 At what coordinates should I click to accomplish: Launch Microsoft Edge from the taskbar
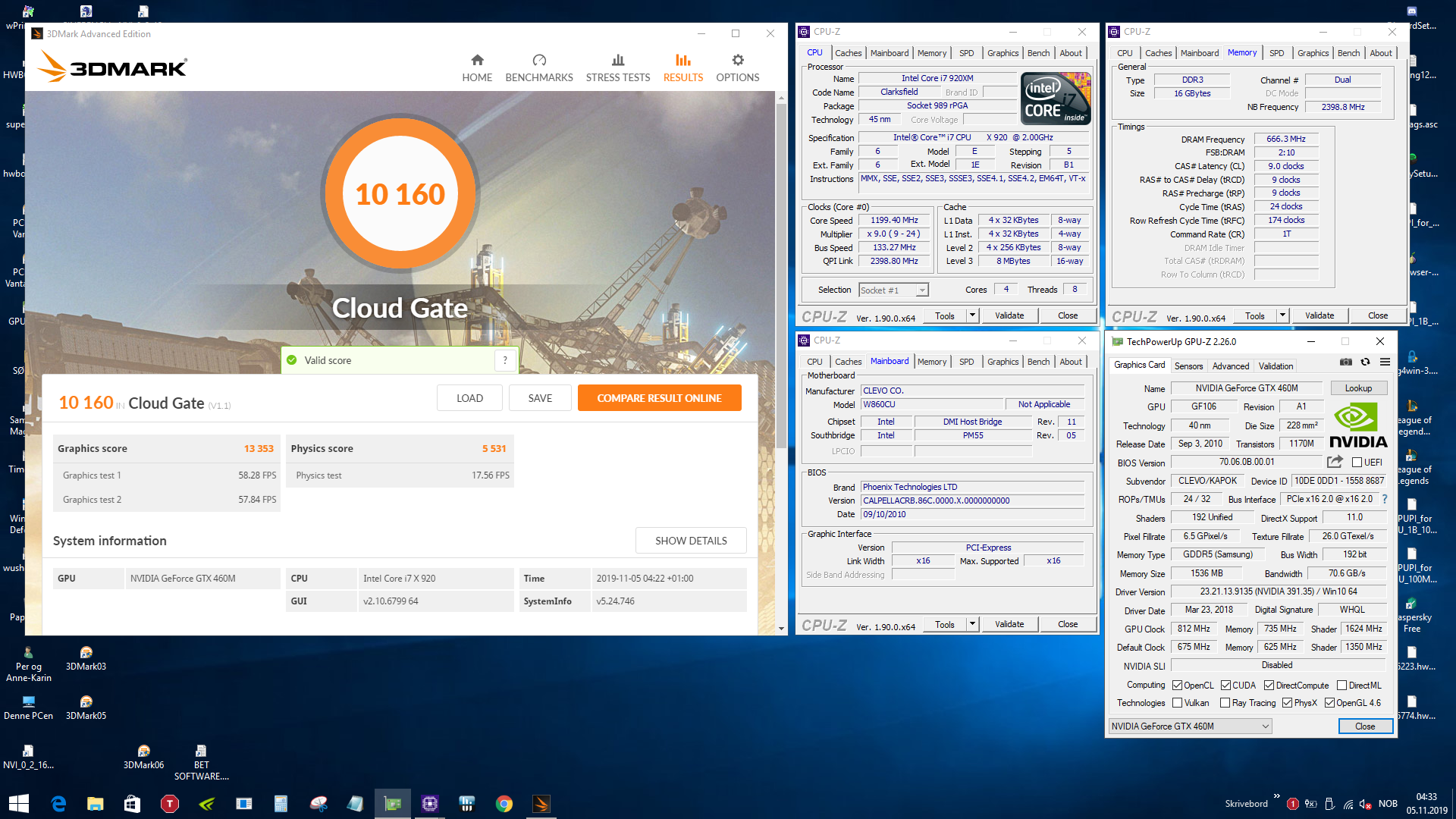coord(58,804)
